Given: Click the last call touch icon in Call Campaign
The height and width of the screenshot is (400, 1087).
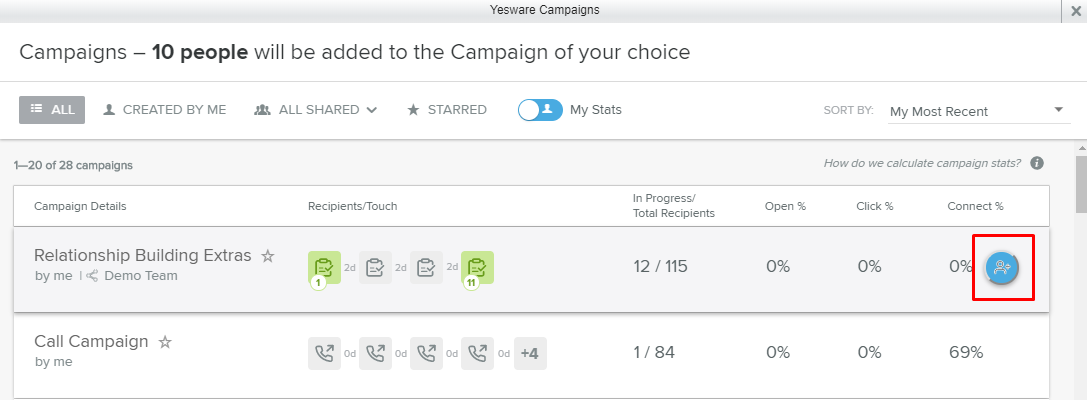Looking at the screenshot, I should click(x=477, y=353).
